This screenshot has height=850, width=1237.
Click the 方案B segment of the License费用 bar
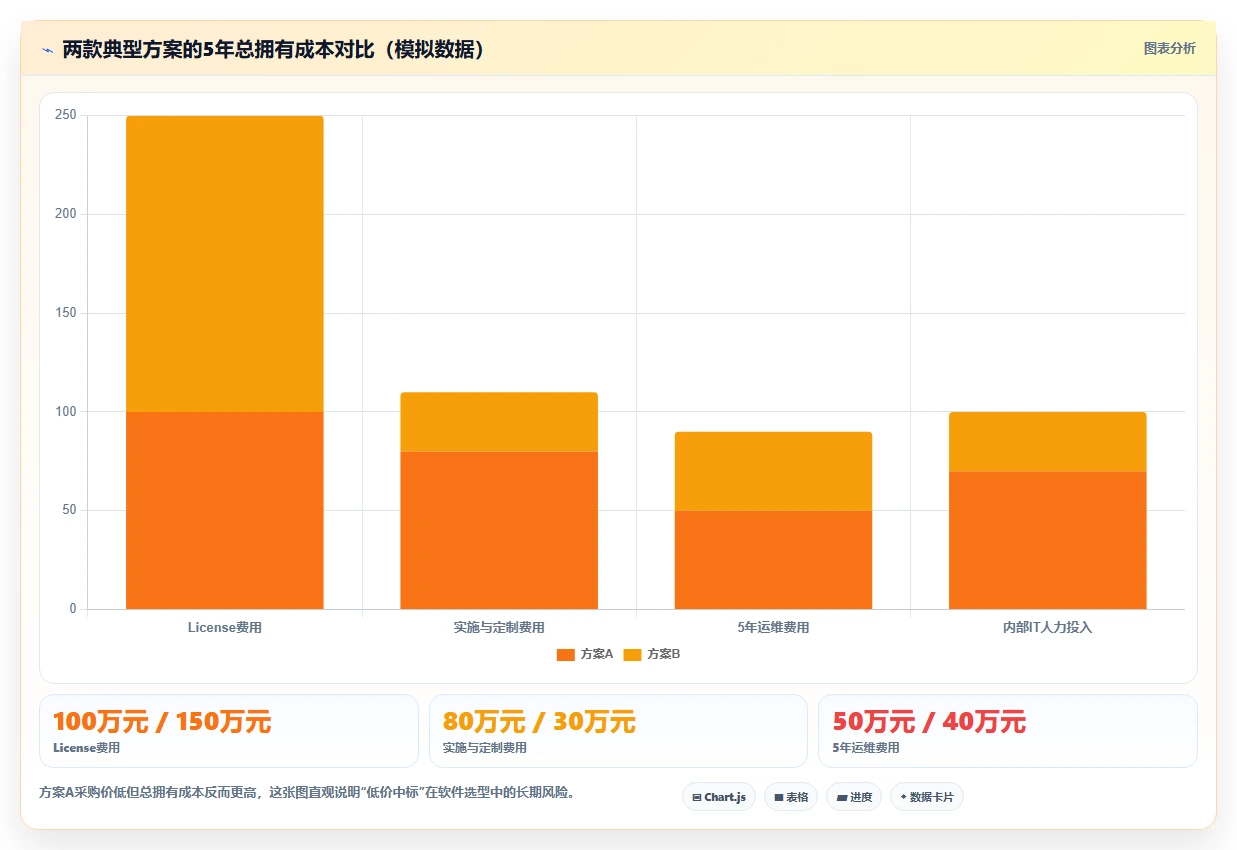tap(225, 264)
